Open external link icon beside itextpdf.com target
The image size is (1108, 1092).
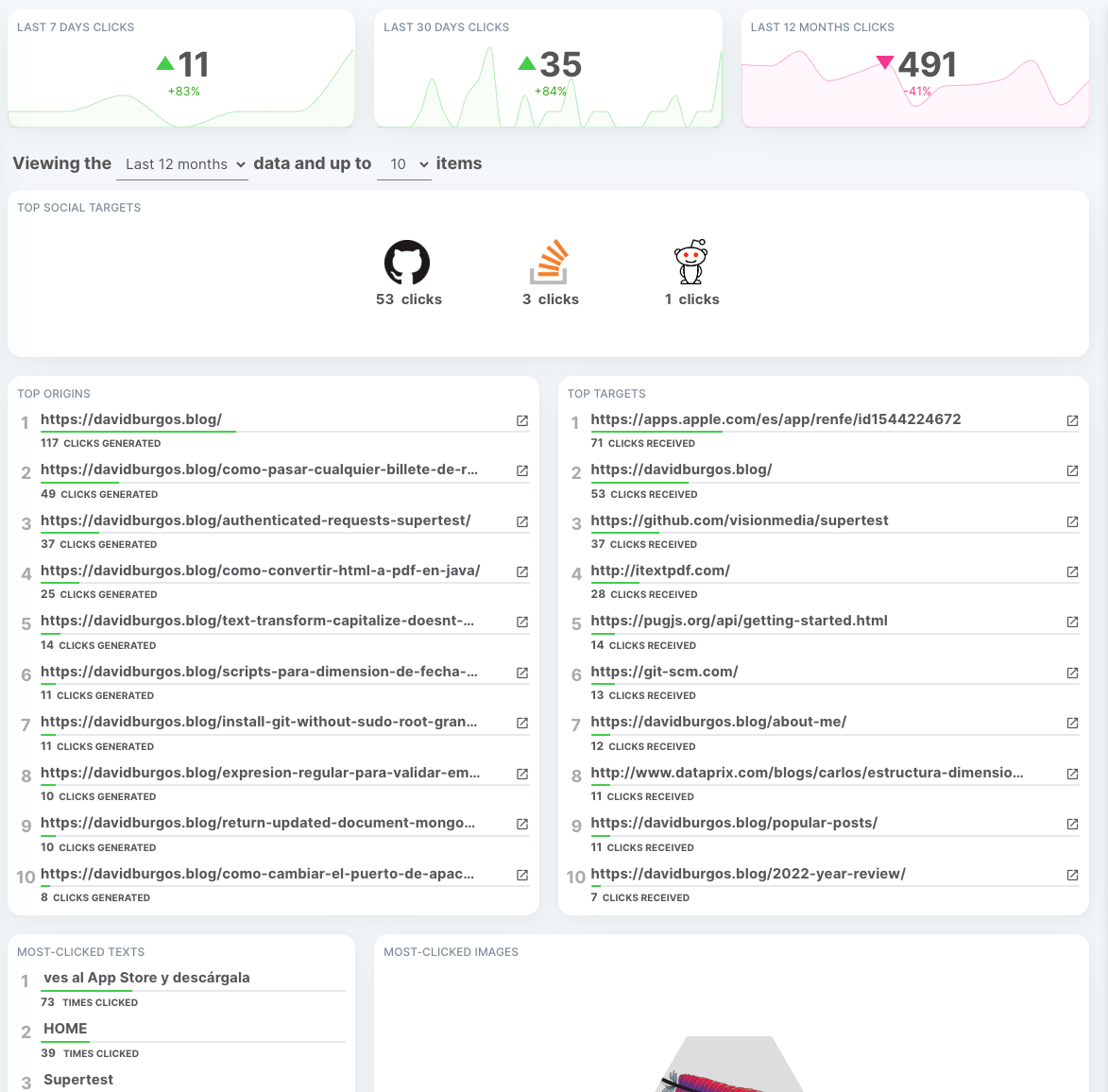tap(1073, 572)
